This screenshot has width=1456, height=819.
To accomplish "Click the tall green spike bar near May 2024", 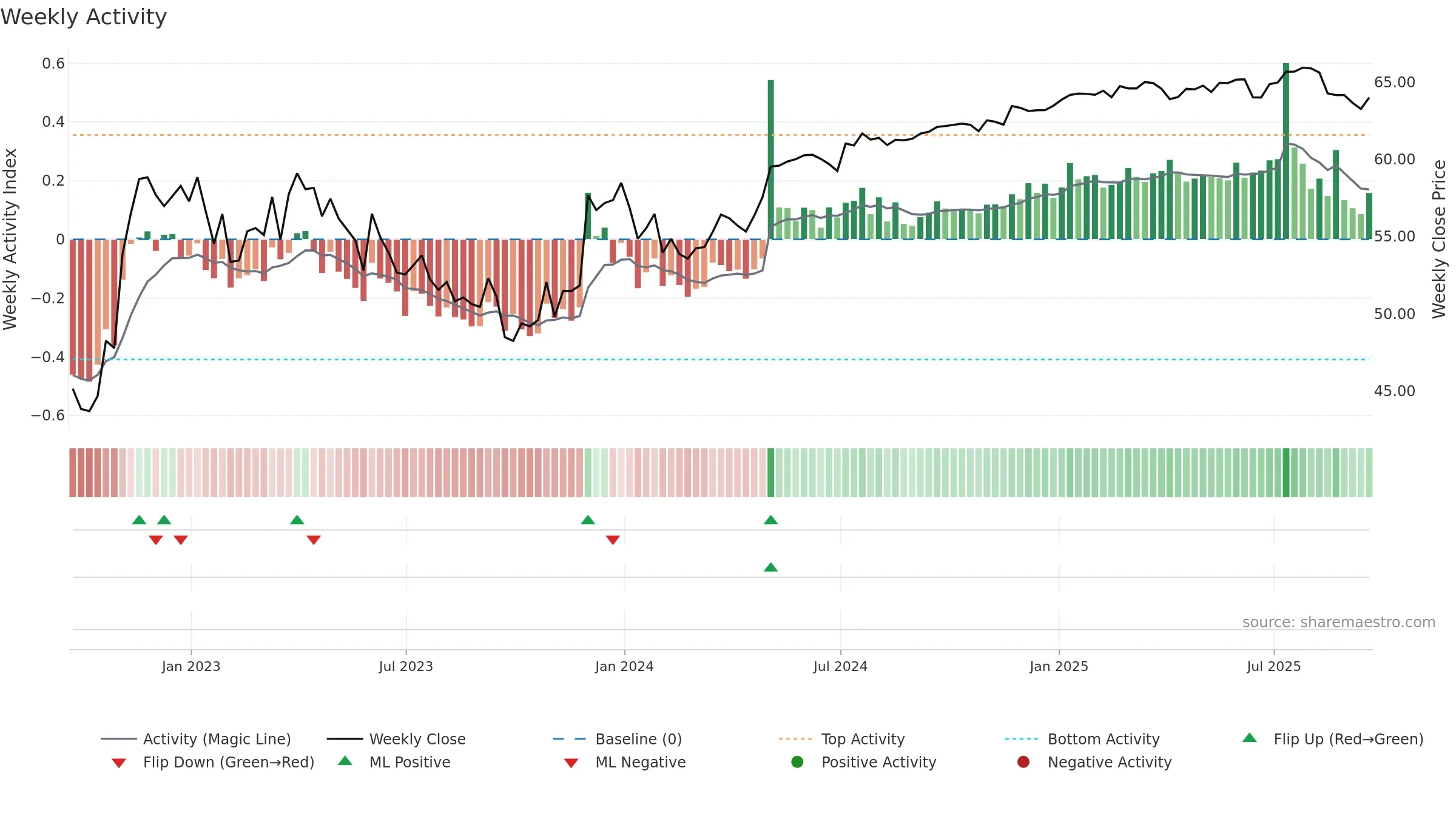I will [x=770, y=159].
